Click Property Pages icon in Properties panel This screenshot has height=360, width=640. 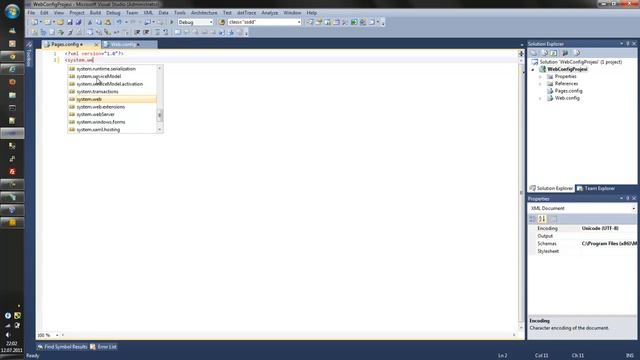click(x=553, y=219)
